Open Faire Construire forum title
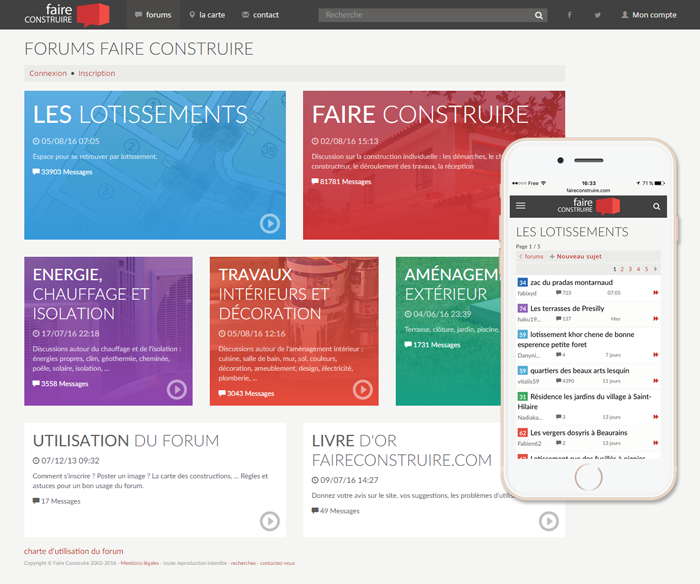The image size is (700, 584). [420, 115]
